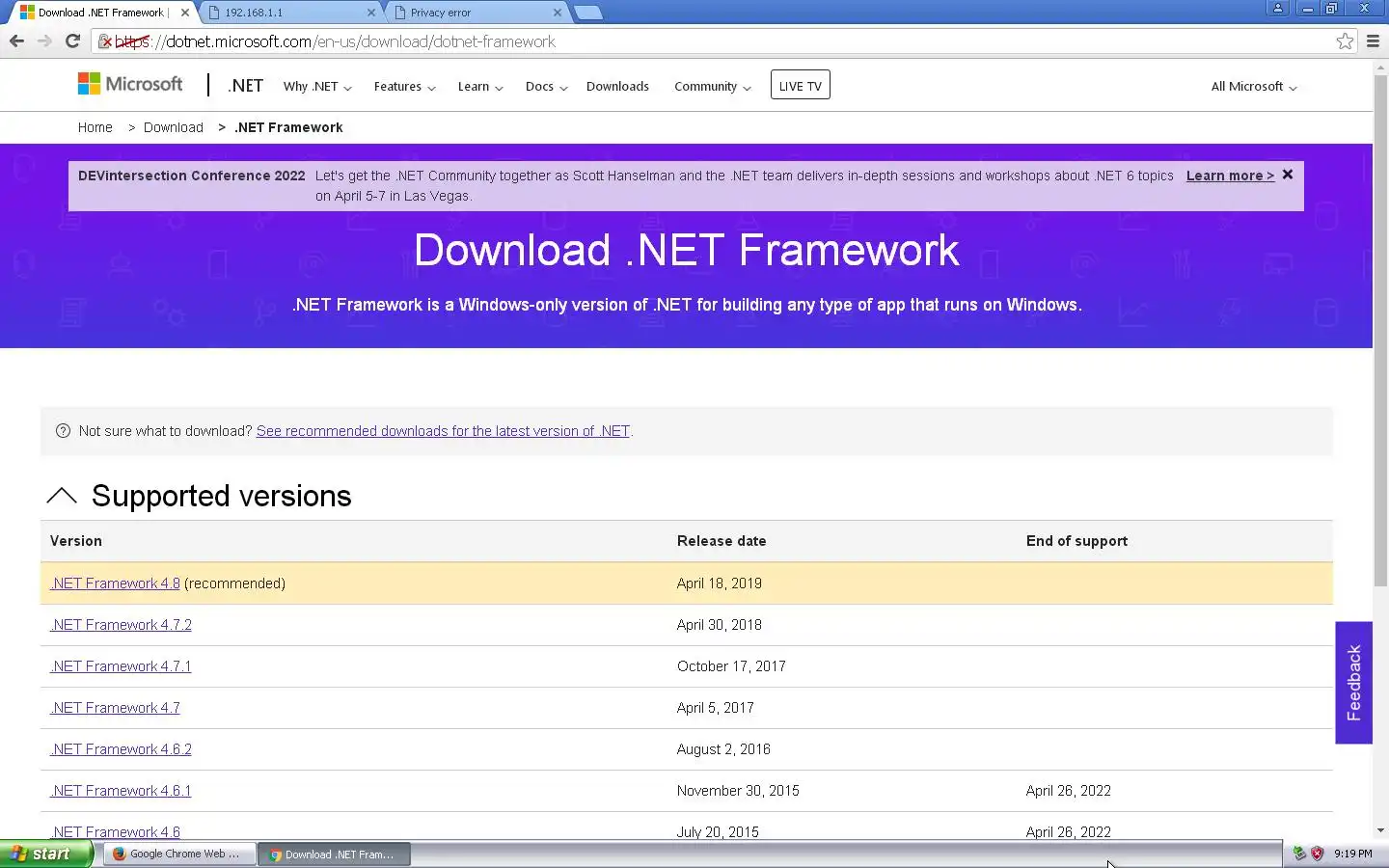Click the April 18, 2019 release date
This screenshot has height=868, width=1389.
(x=719, y=583)
